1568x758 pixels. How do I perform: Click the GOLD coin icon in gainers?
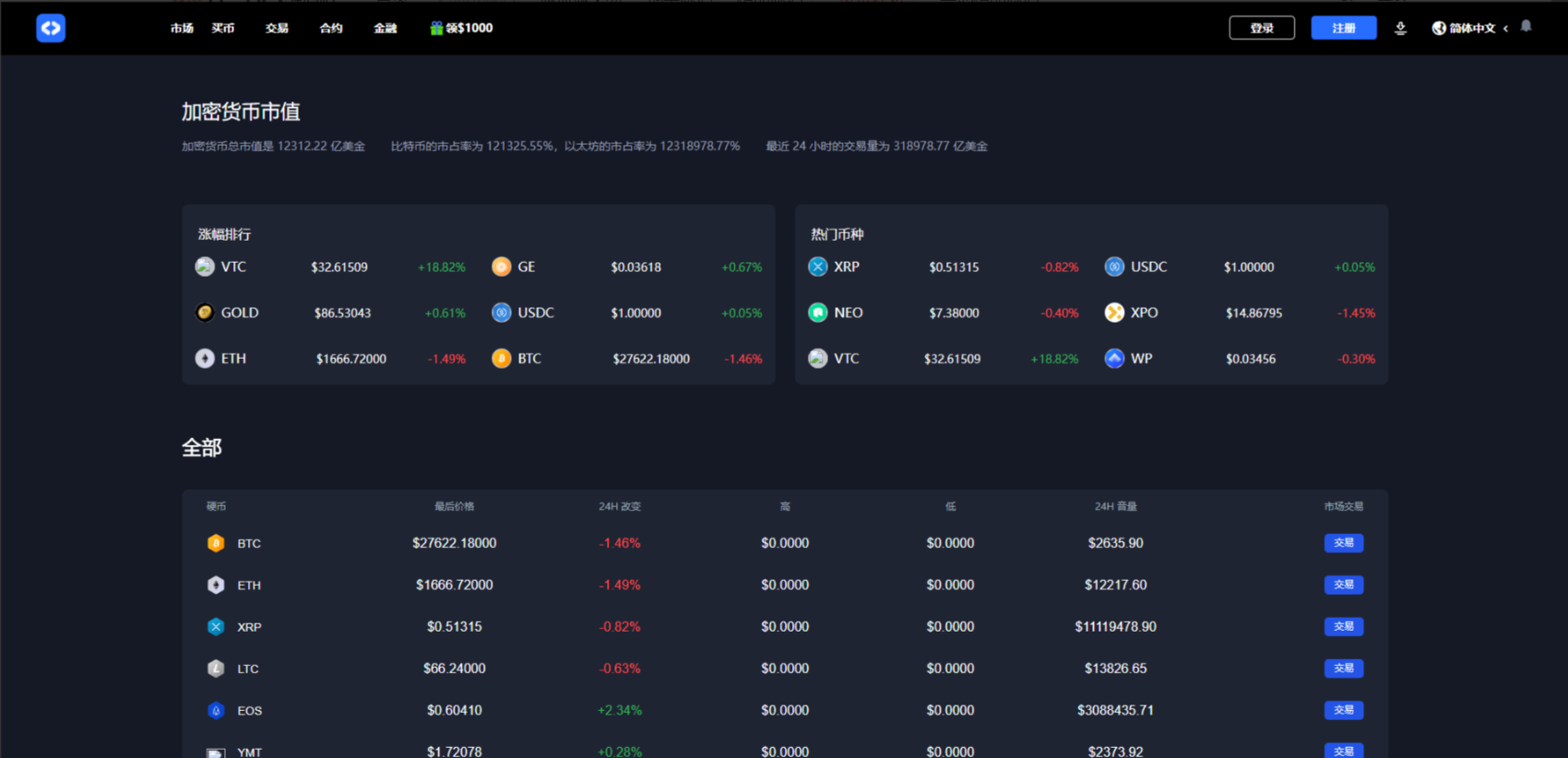point(205,313)
